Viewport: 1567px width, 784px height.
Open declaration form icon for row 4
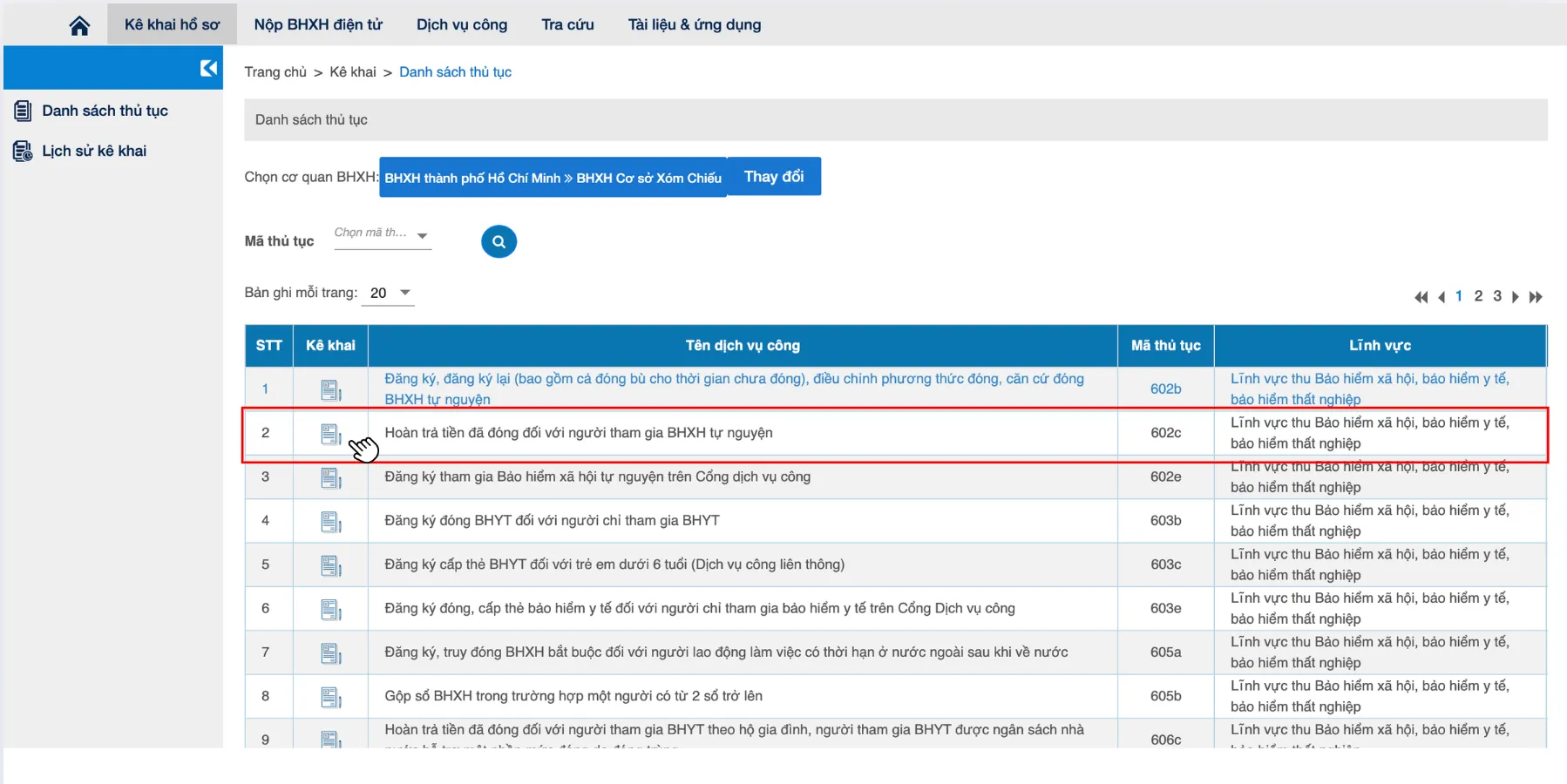tap(330, 522)
